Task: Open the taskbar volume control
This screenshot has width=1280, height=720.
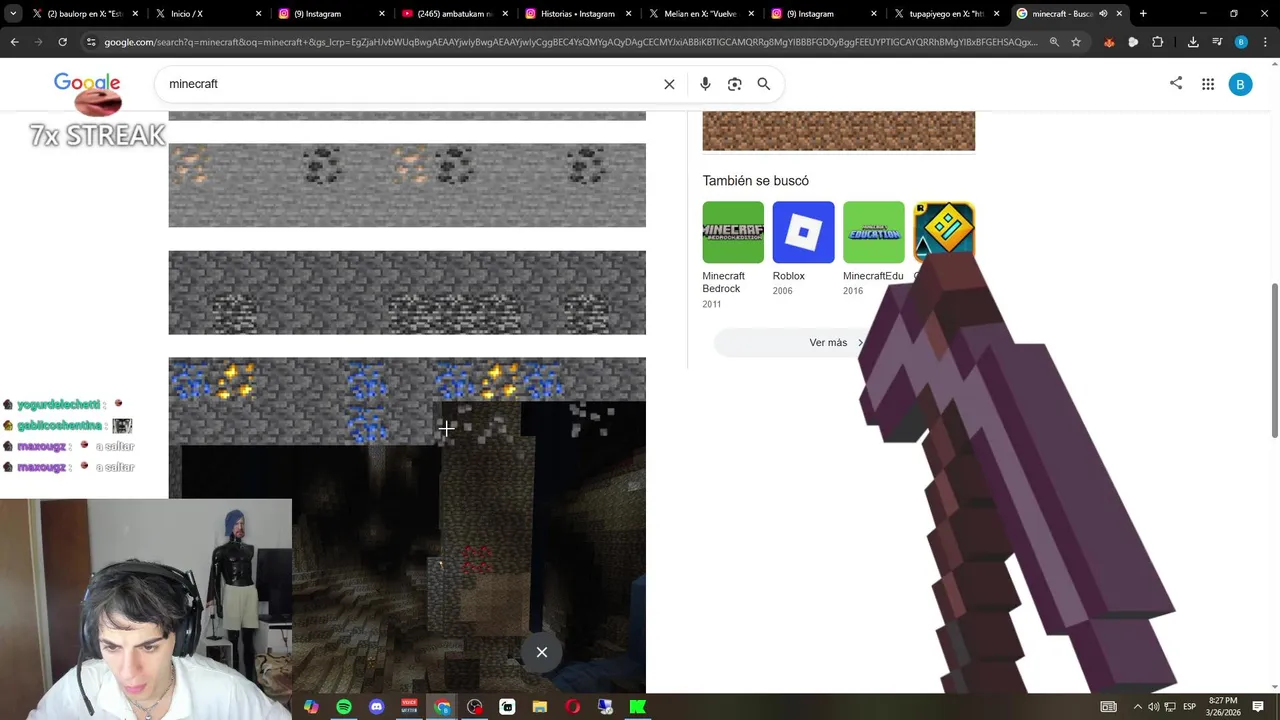Action: point(1153,707)
